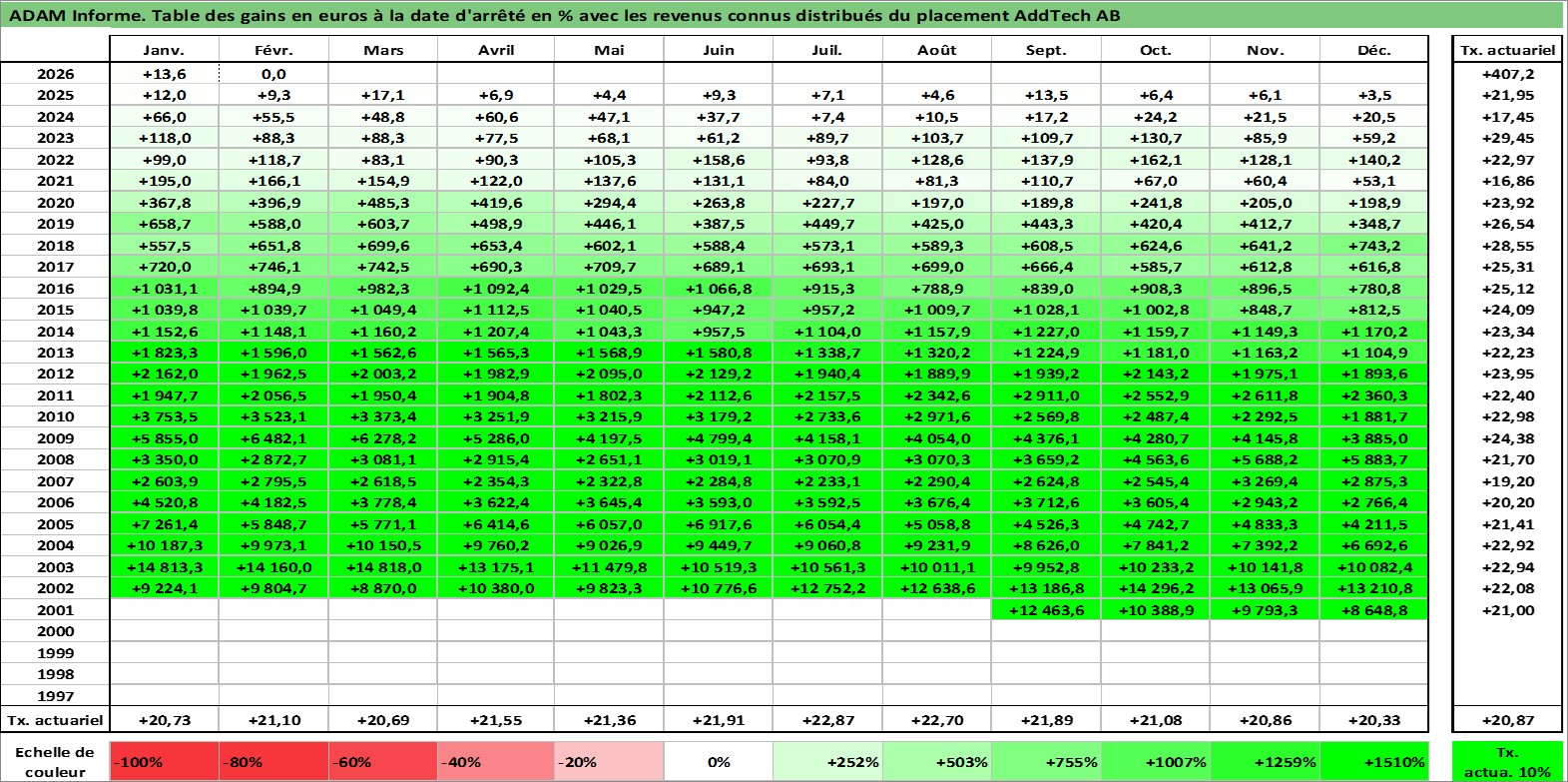Click the +6 917,6 cell for June 2005
1568x782 pixels.
coord(719,524)
